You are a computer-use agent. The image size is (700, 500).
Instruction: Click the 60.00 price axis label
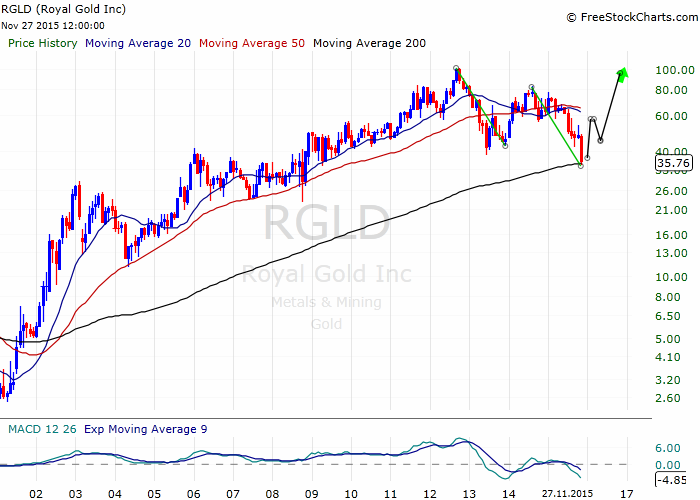(671, 116)
